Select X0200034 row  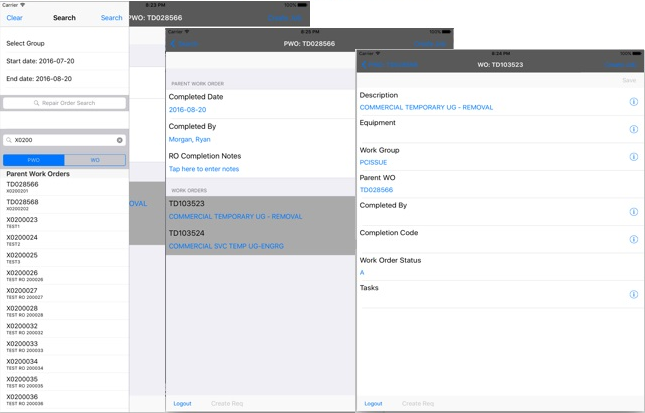click(x=65, y=364)
